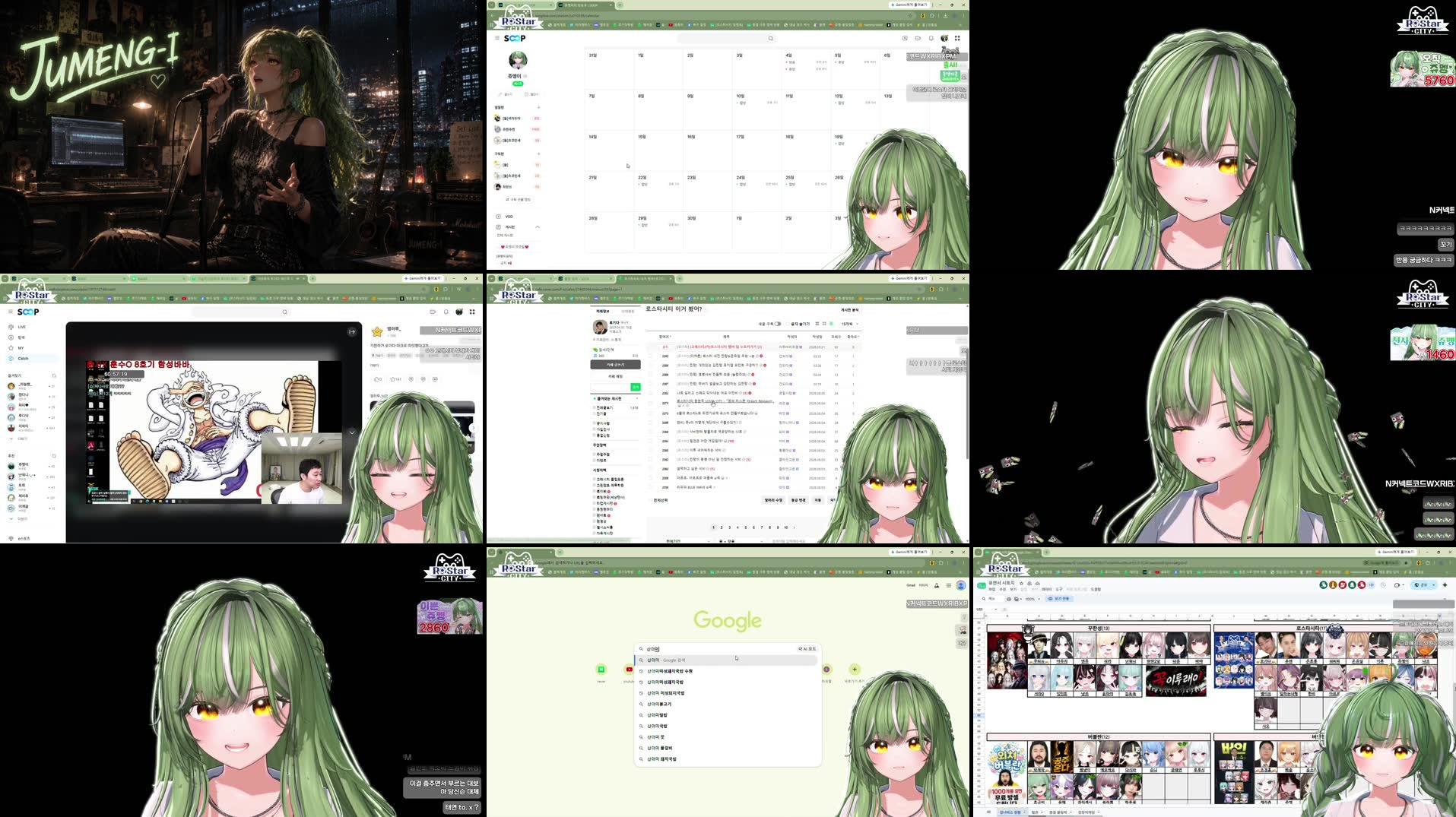The width and height of the screenshot is (1456, 817).
Task: Click plus icon beside second fan list heading
Action: pos(539,154)
